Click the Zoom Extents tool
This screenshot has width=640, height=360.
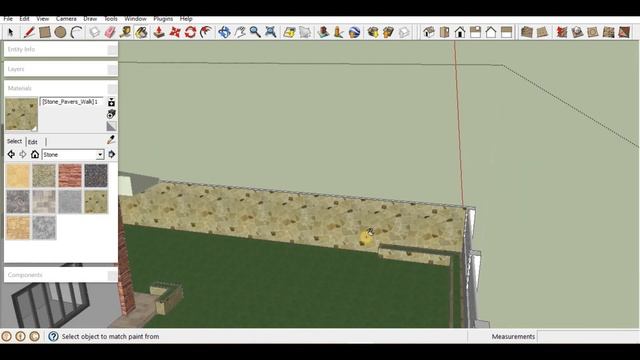point(271,32)
